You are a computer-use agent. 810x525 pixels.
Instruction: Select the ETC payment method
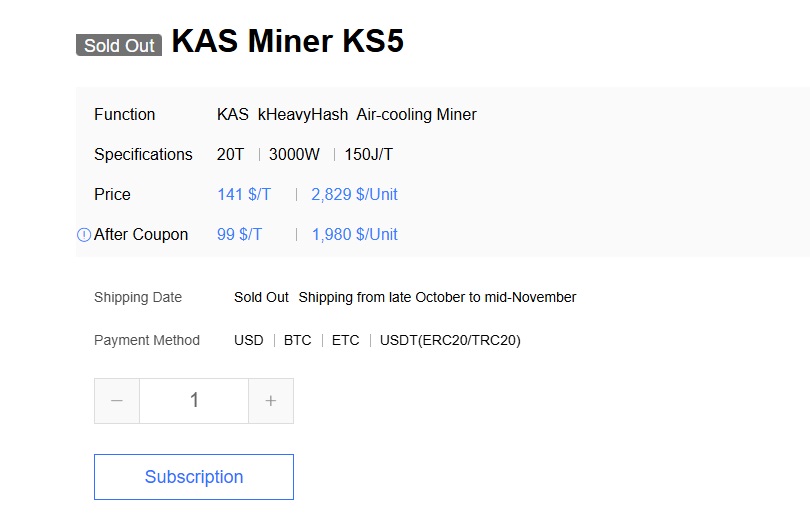[345, 340]
